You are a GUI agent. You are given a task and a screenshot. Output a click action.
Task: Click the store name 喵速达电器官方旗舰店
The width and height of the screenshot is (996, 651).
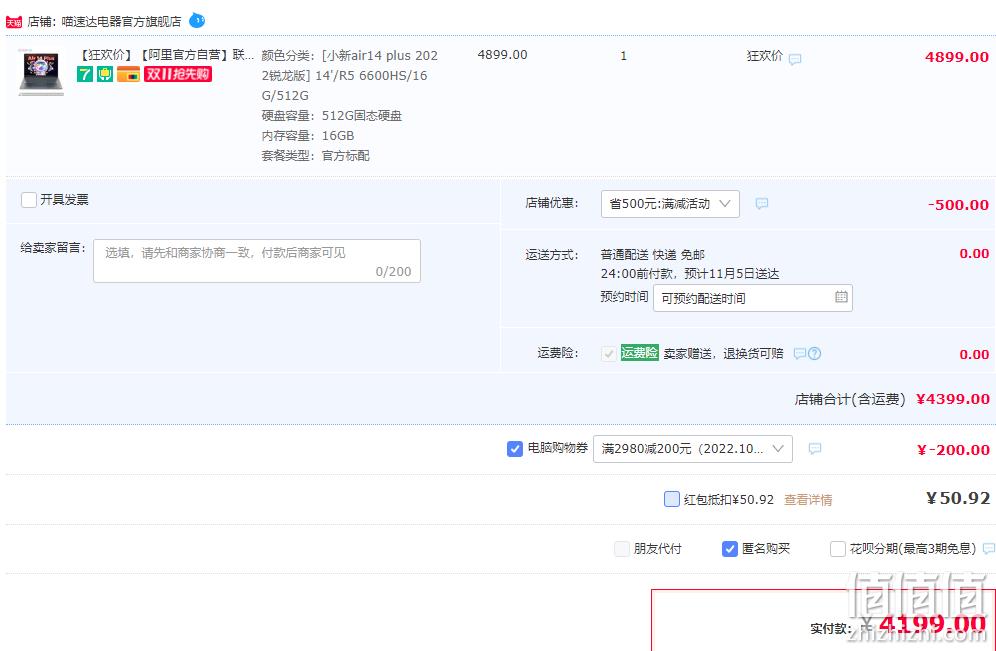tap(121, 22)
